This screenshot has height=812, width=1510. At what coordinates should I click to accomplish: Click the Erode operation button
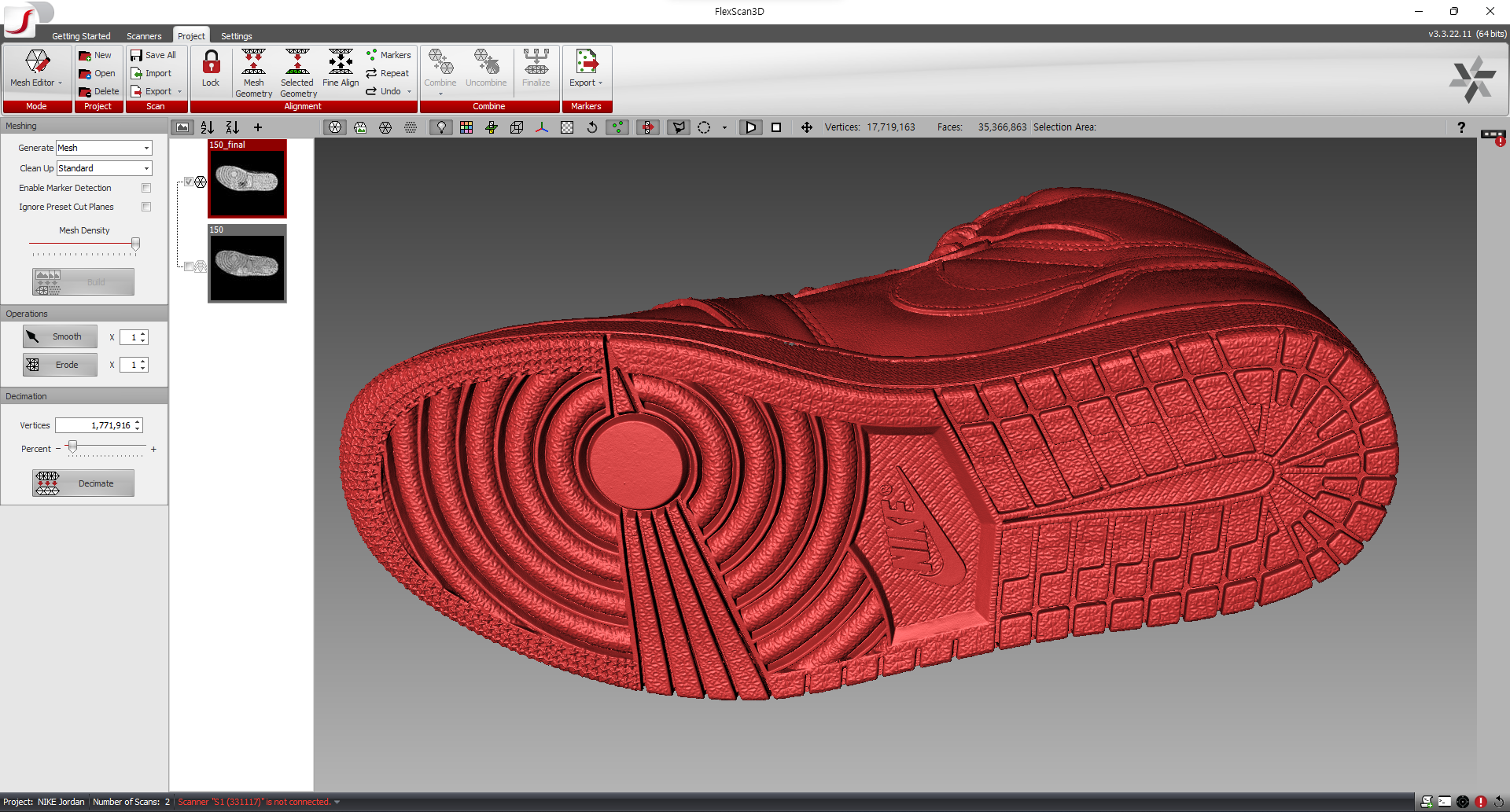pyautogui.click(x=61, y=365)
